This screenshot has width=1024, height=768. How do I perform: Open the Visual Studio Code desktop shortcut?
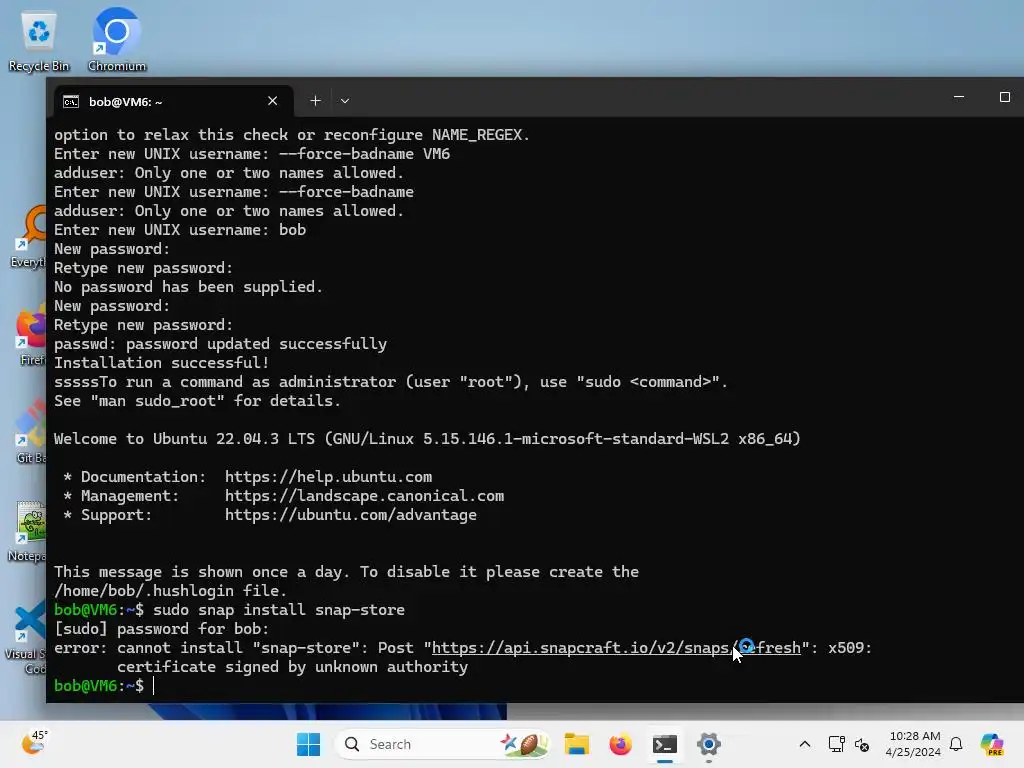26,637
